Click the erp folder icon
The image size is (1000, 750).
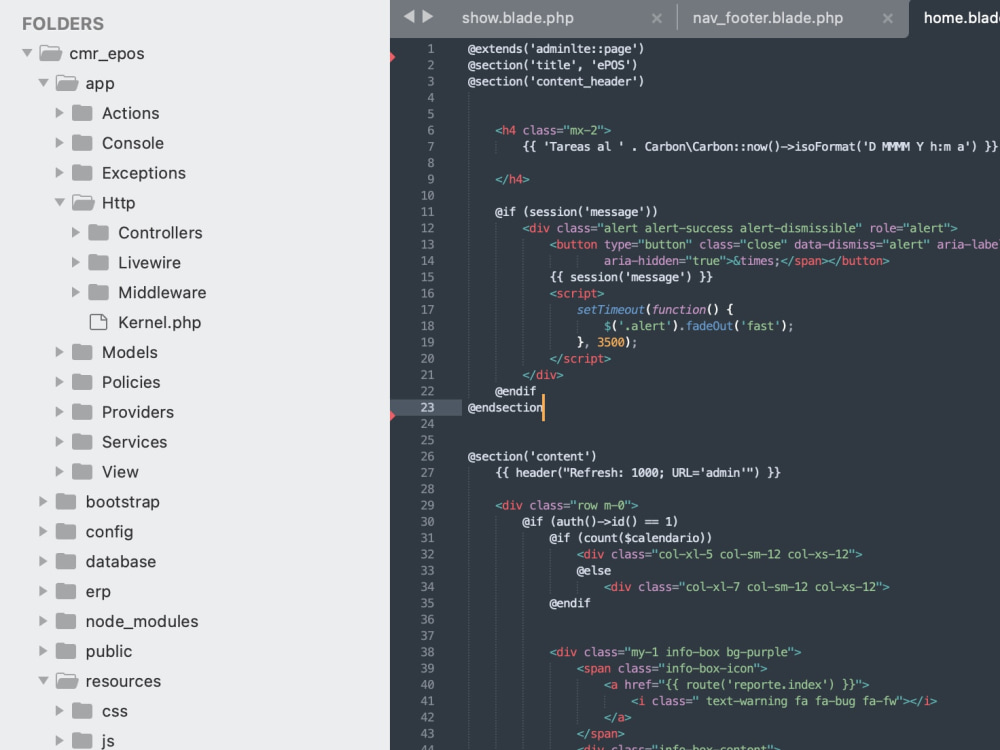click(66, 591)
